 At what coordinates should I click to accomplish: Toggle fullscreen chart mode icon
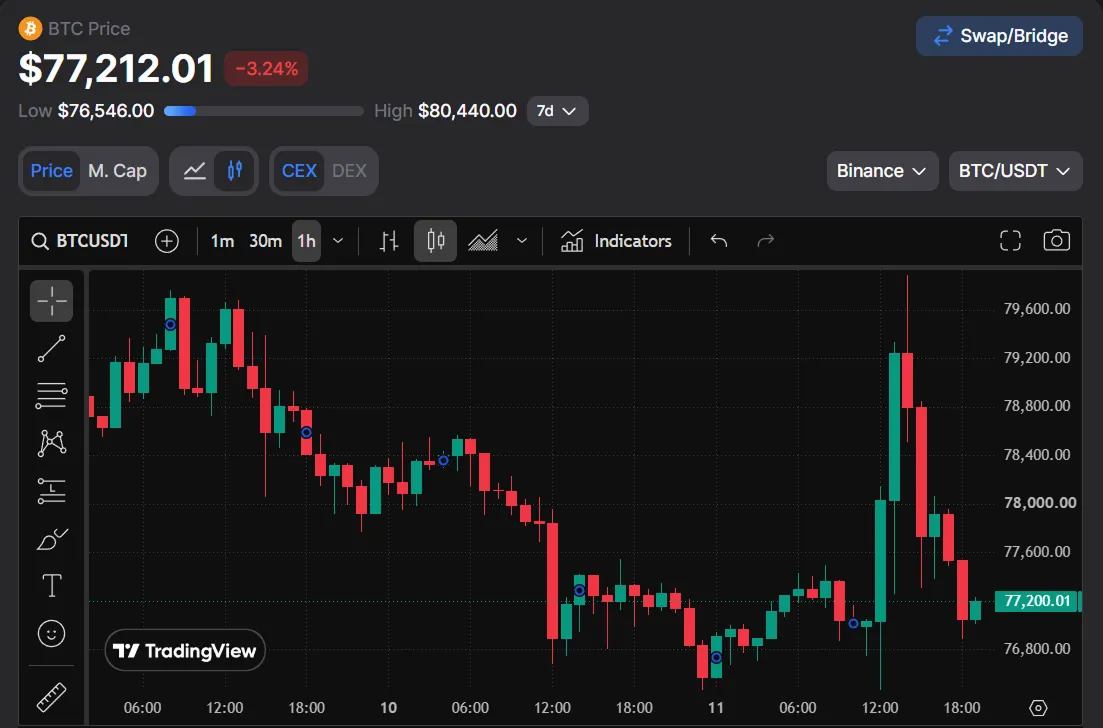click(1010, 241)
